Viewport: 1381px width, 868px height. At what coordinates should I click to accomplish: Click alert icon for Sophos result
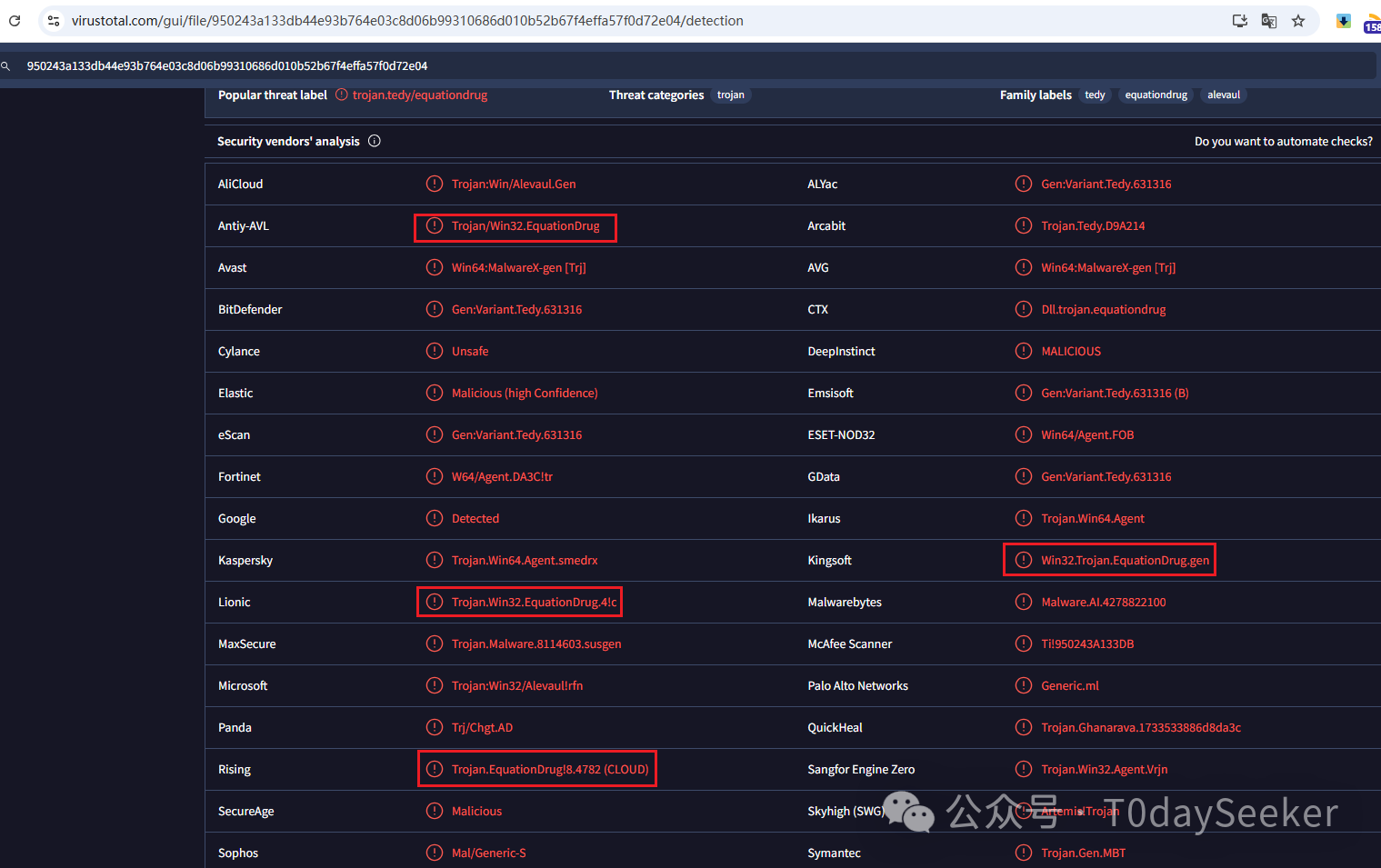[435, 853]
